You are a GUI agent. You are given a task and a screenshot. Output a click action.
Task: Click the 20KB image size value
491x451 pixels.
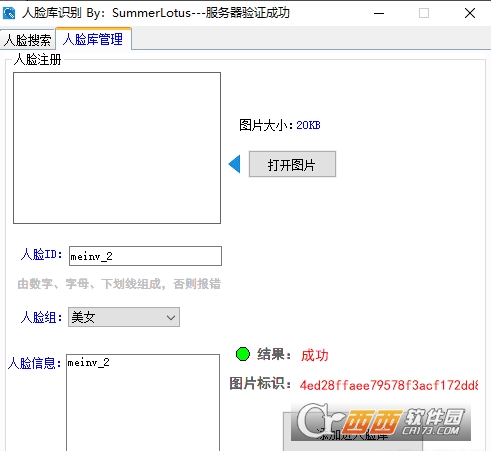point(308,125)
